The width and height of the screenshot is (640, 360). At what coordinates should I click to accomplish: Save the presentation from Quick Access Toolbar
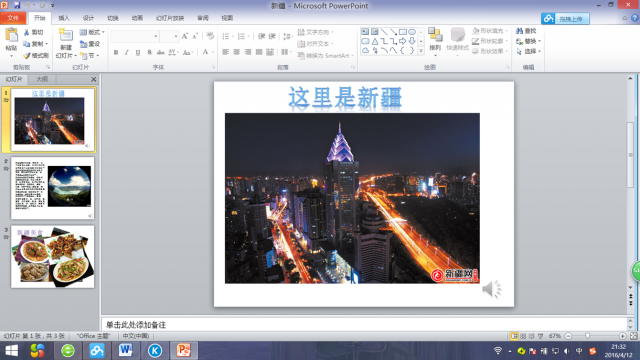pos(17,5)
